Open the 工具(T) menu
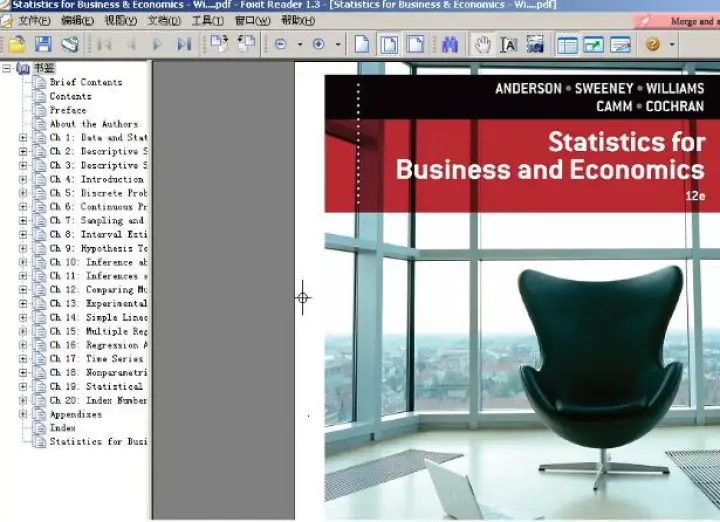 (x=208, y=21)
